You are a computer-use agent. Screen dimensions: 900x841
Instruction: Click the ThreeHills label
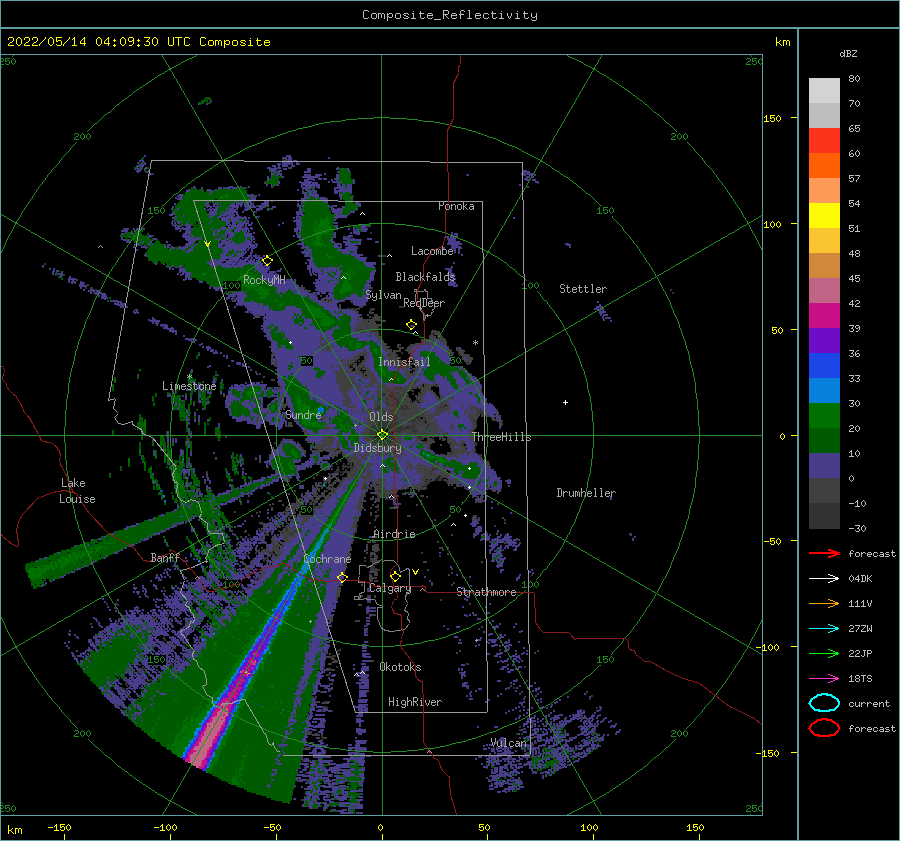pos(501,437)
